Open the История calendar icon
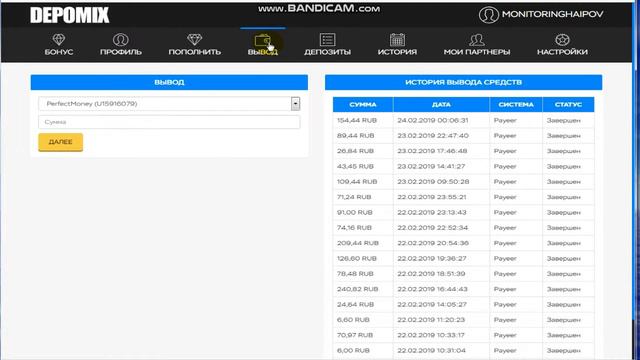 tap(397, 40)
